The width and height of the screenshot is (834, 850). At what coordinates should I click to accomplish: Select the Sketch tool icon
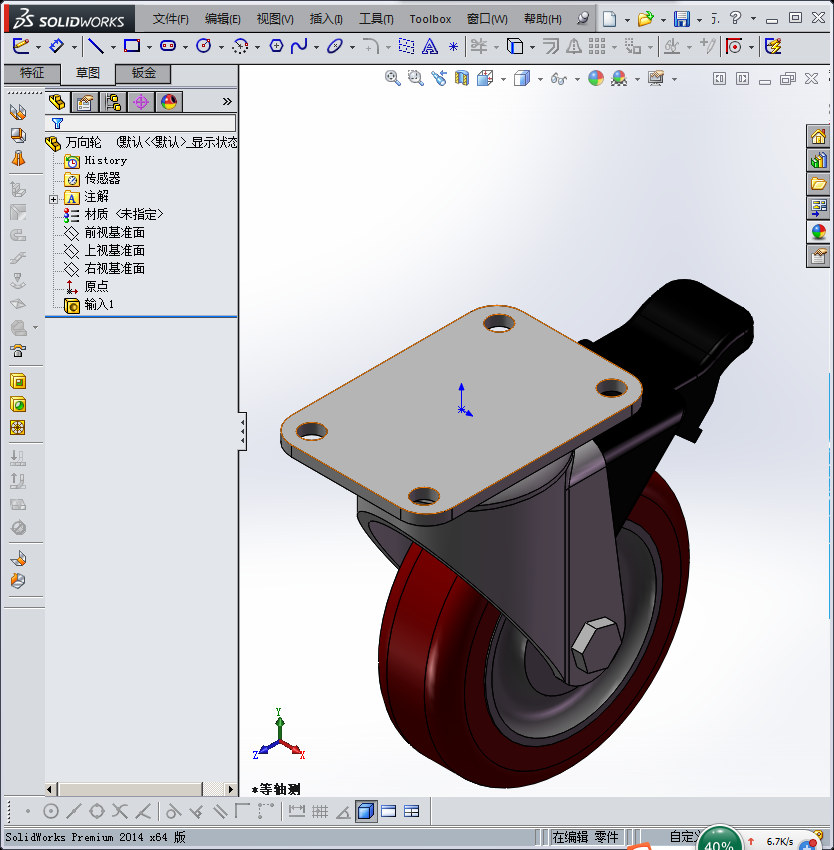pos(21,46)
